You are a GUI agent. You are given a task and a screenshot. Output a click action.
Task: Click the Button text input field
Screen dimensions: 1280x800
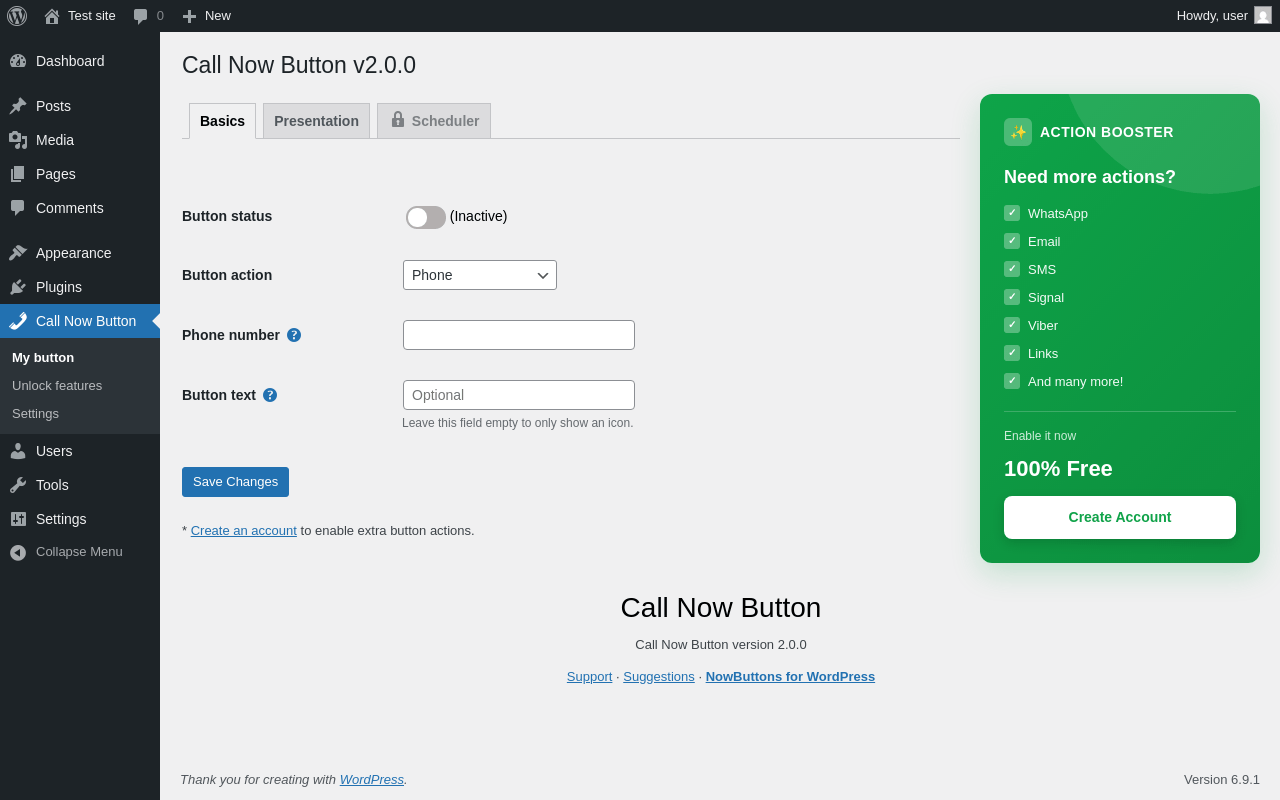pos(519,395)
